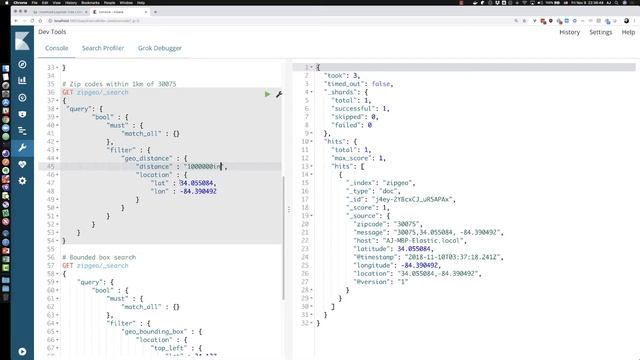Open Timelion mask icon in sidebar
640x360 pixels.
pyautogui.click(x=22, y=114)
